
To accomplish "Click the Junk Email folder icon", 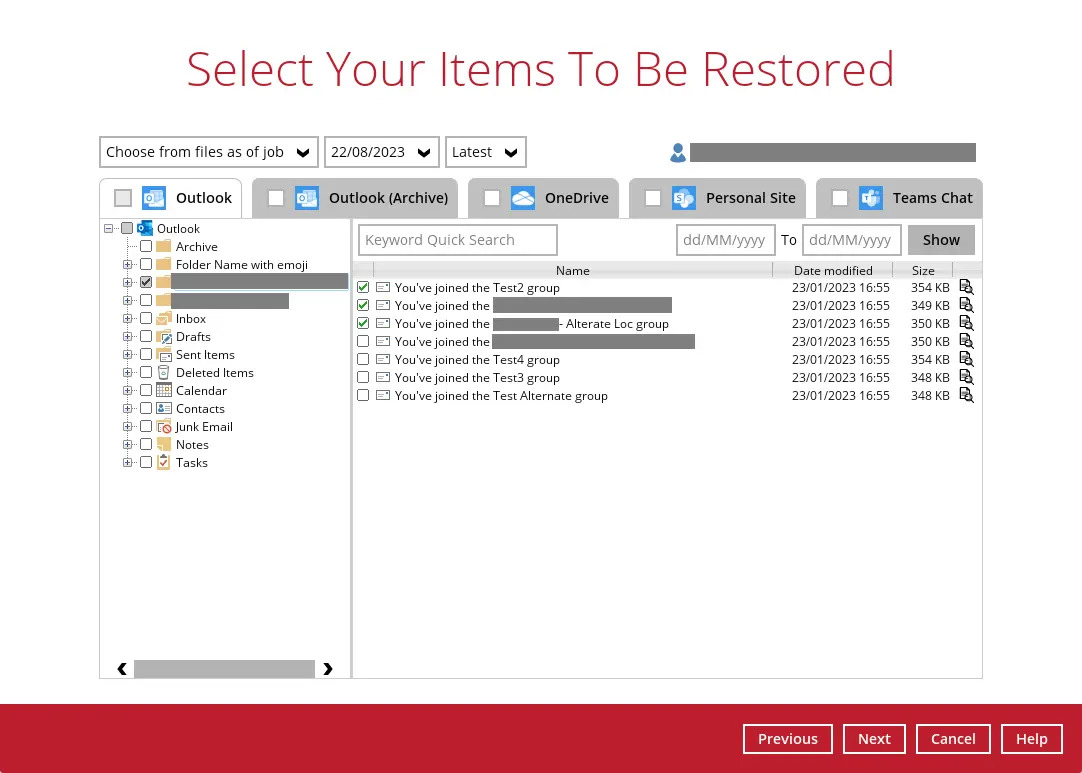I will 164,427.
